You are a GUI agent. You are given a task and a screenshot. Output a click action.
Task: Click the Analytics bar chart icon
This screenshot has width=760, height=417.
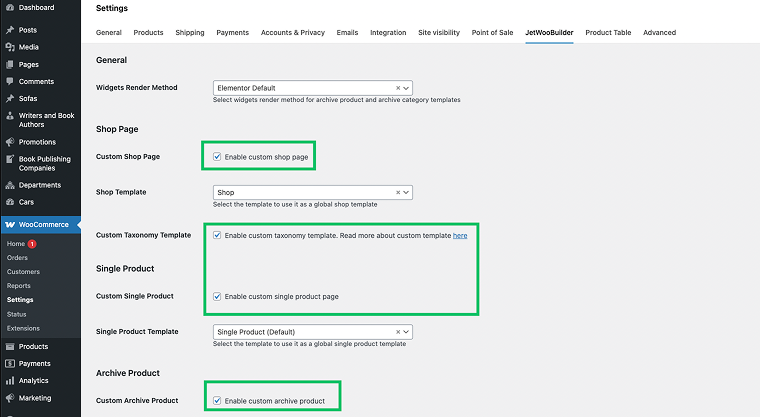point(10,381)
